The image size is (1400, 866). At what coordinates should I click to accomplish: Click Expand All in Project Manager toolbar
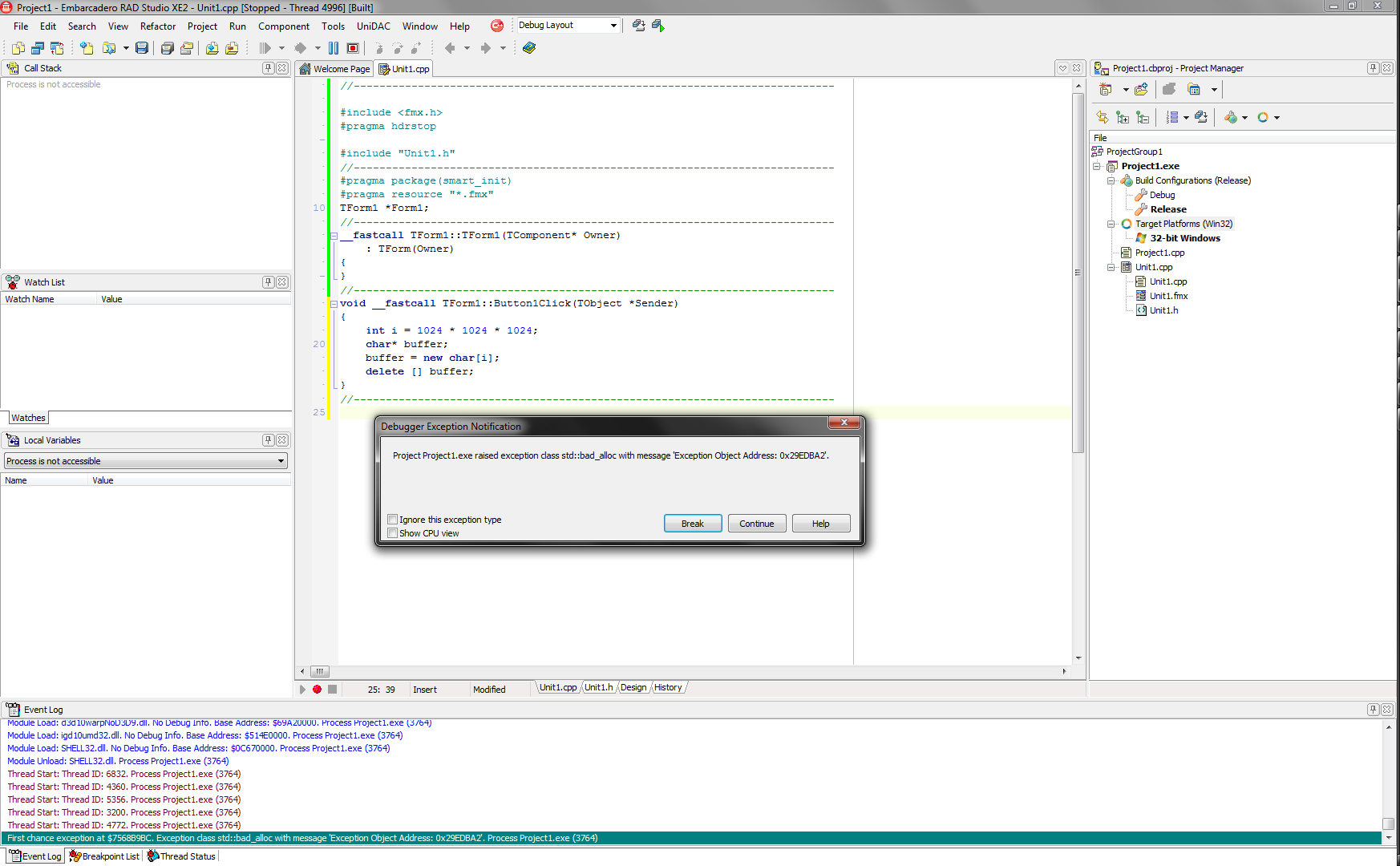[x=1123, y=118]
